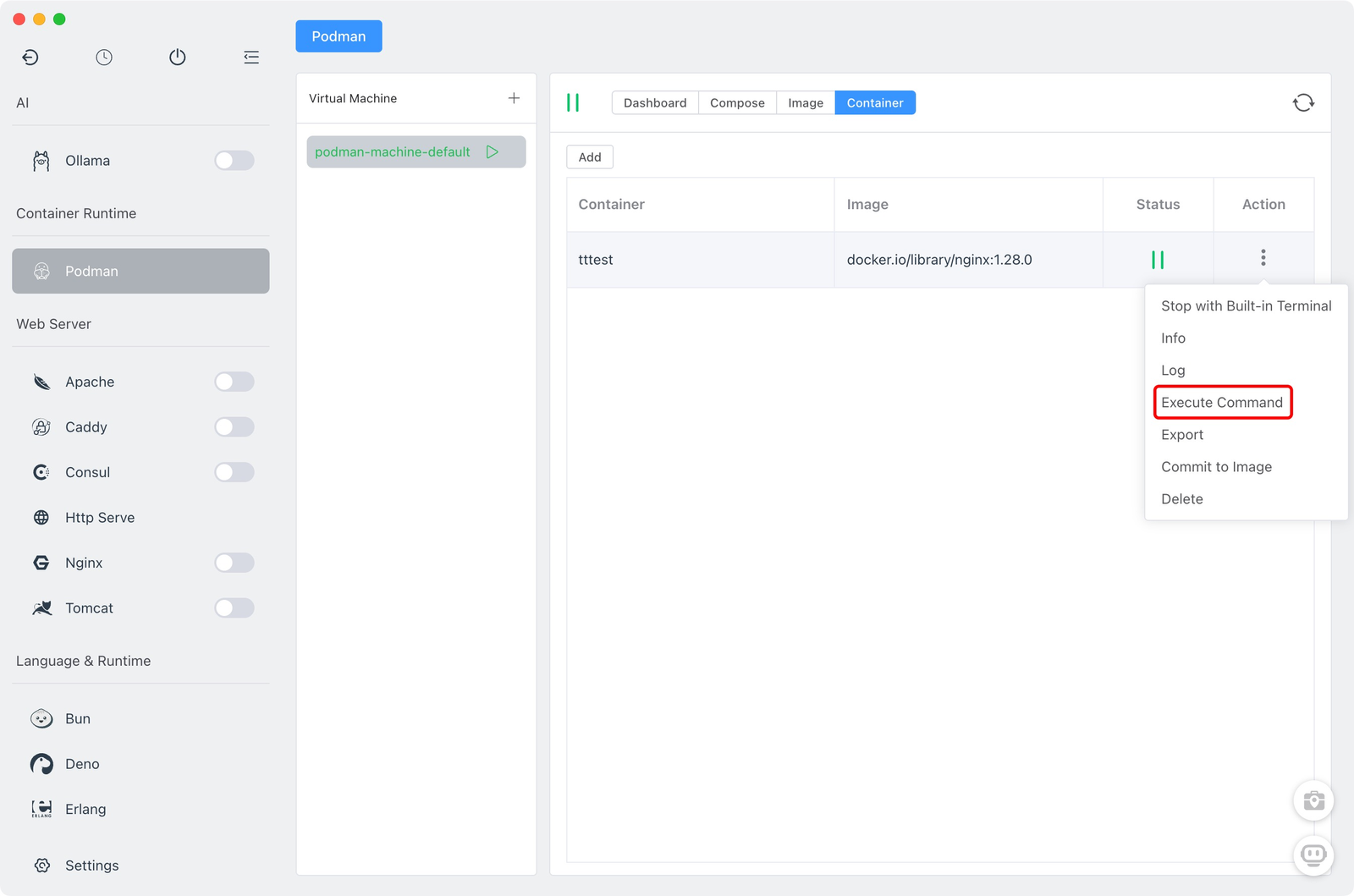Image resolution: width=1354 pixels, height=896 pixels.
Task: Switch to the Dashboard tab
Action: [x=655, y=103]
